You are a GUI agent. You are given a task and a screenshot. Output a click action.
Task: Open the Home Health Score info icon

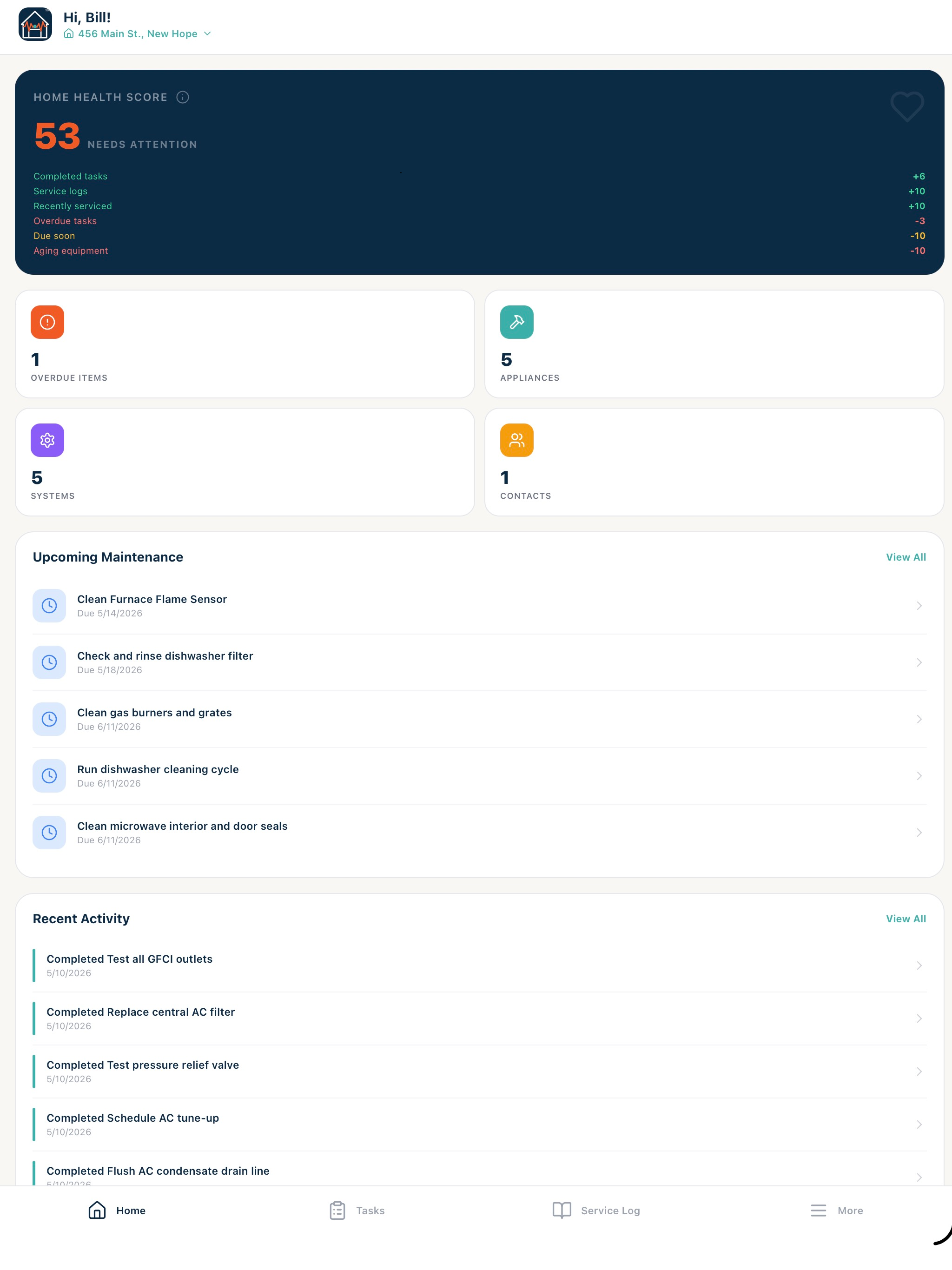coord(183,97)
